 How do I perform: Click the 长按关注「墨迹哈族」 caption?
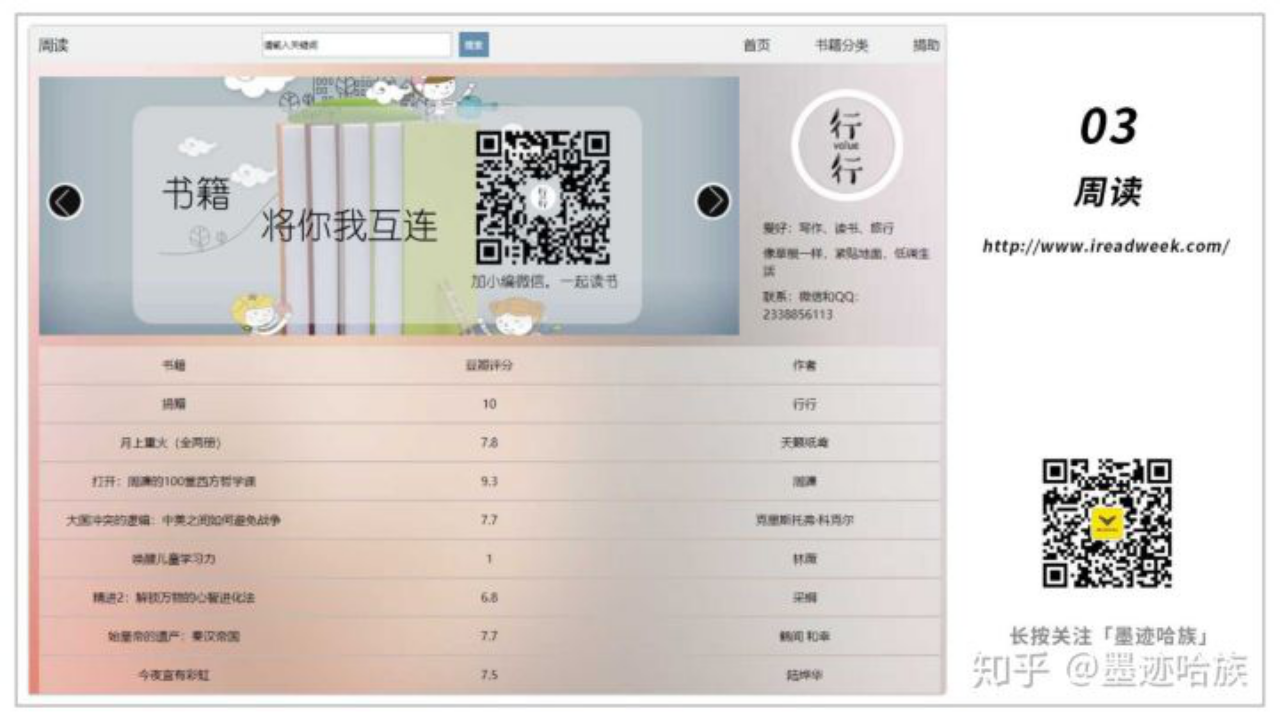(1111, 636)
